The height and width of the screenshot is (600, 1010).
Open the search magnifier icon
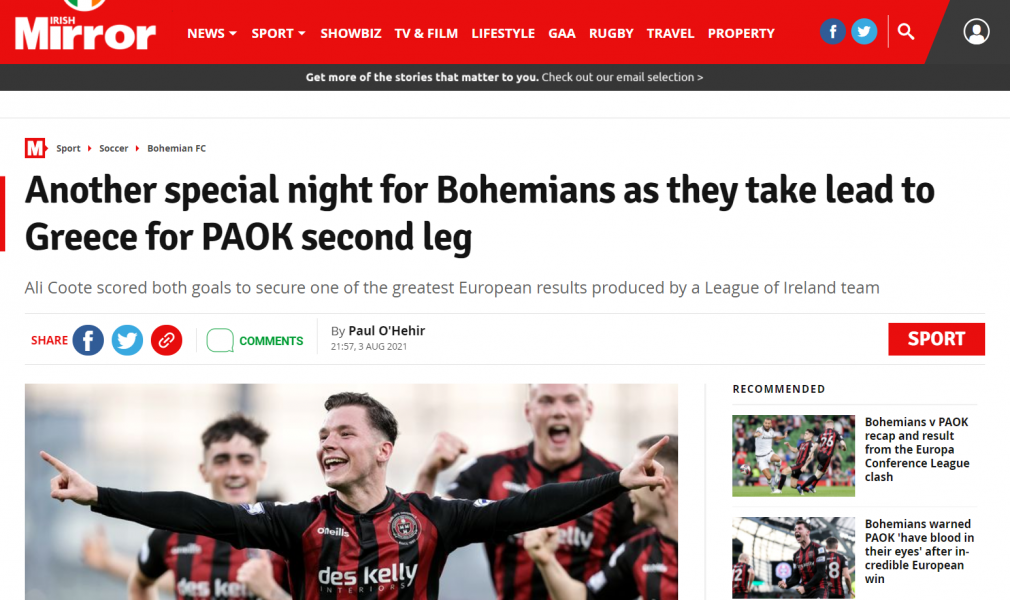coord(906,32)
